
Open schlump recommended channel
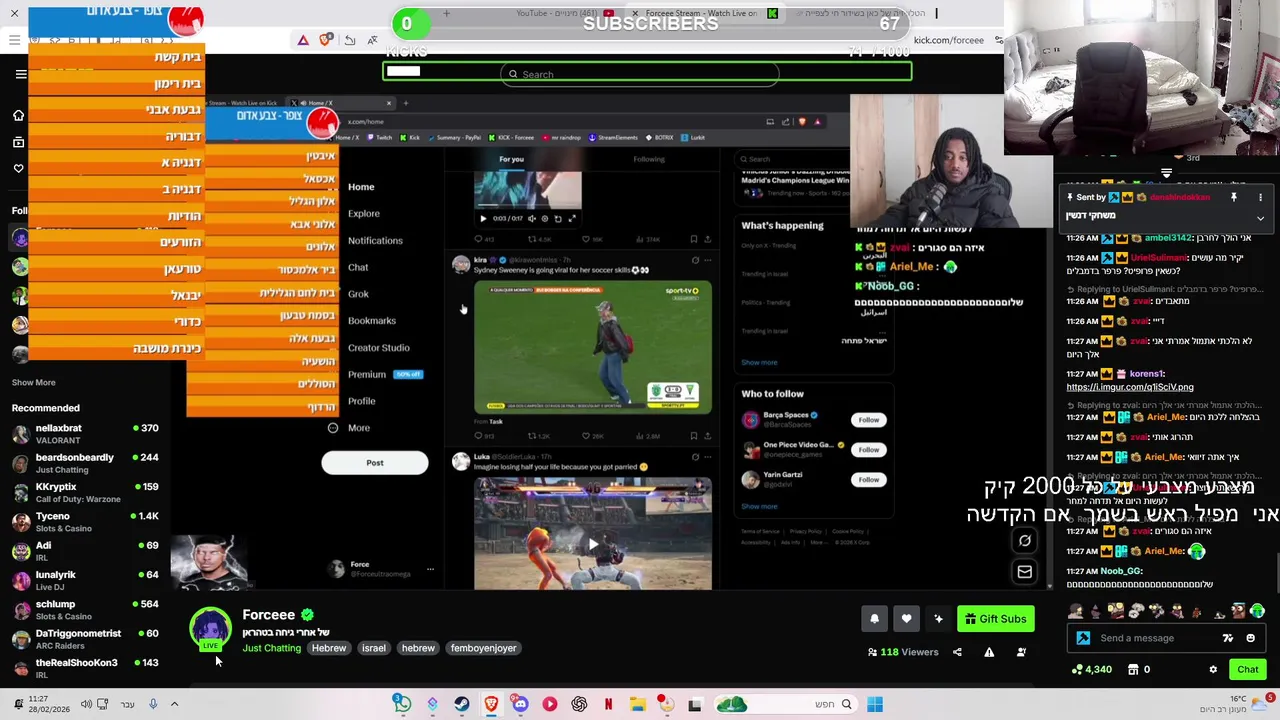click(84, 609)
